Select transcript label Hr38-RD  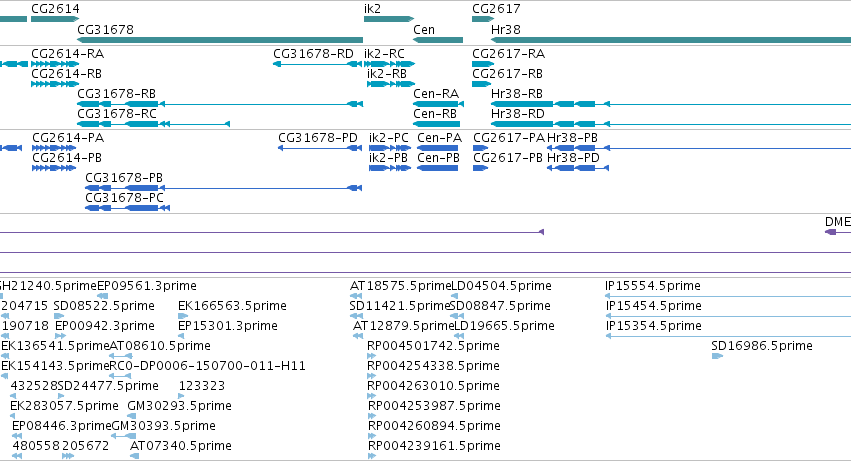tap(518, 114)
